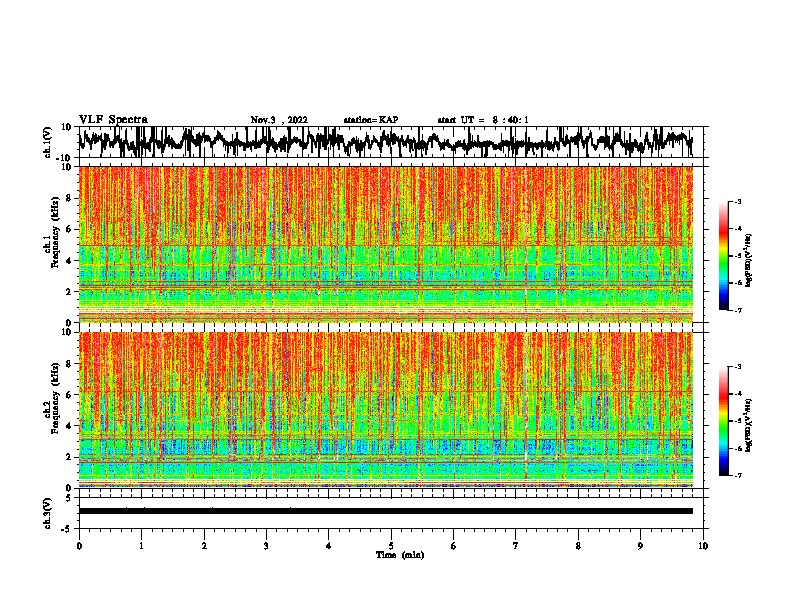Click tick label "7" on the Time axis
Image resolution: width=792 pixels, height=612 pixels.
pos(516,546)
